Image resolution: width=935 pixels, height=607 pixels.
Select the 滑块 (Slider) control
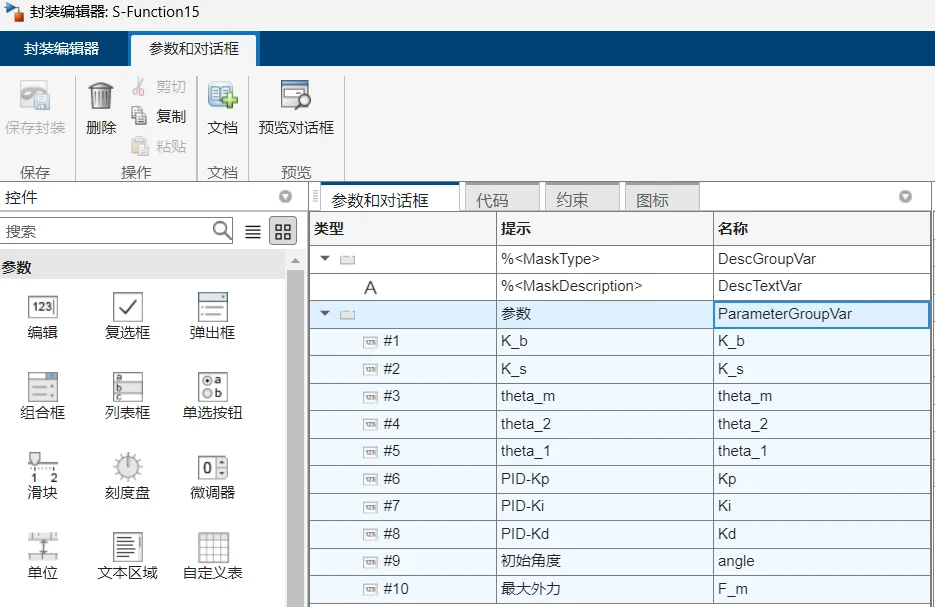pyautogui.click(x=42, y=468)
